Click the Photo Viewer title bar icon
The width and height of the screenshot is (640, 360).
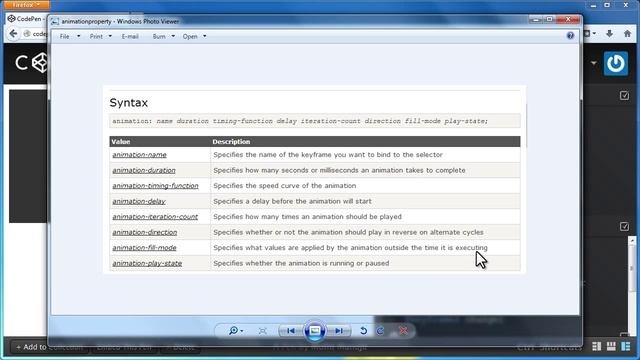(55, 22)
